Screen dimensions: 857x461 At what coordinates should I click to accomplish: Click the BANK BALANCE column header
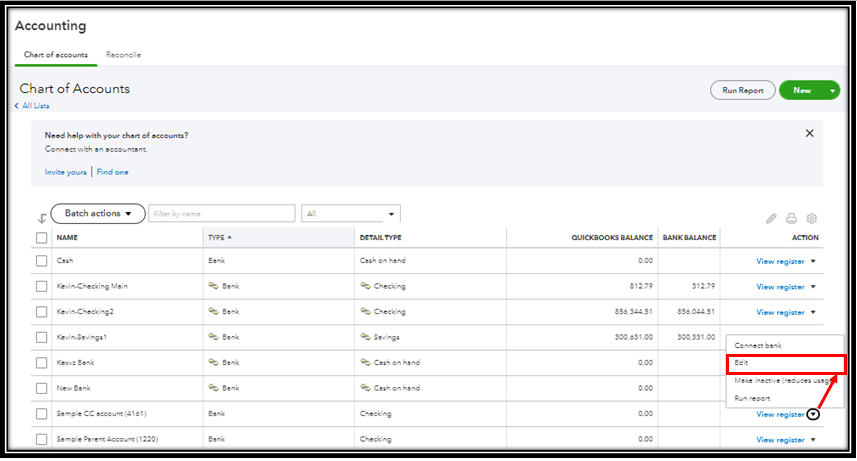(x=689, y=237)
